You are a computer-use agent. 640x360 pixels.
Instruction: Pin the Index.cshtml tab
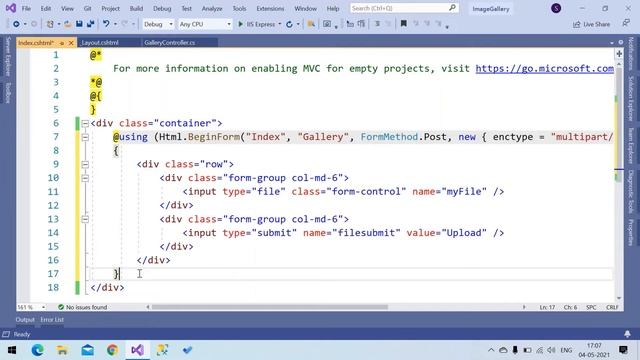pos(62,43)
